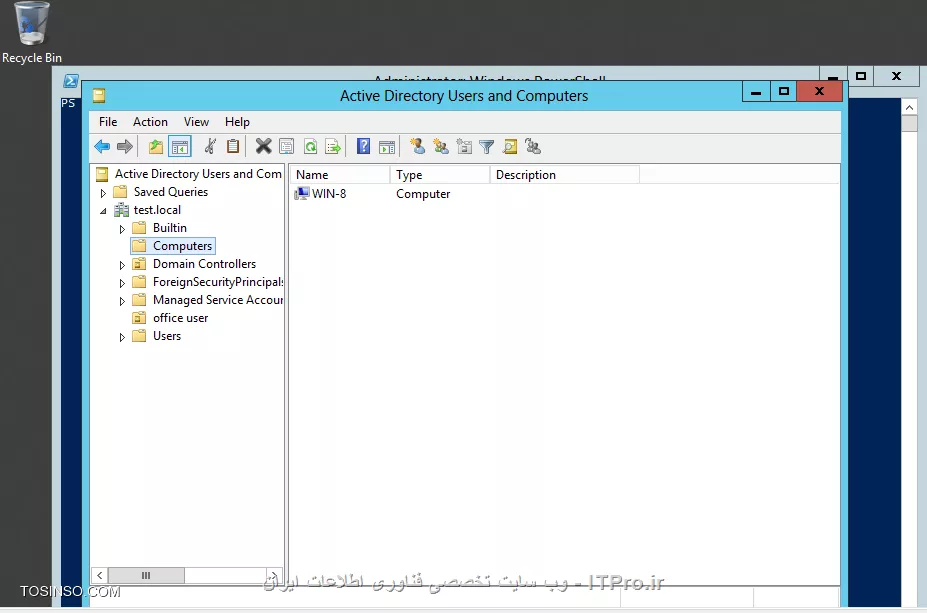Expand the ForeignSecurityPrincipals node
This screenshot has width=927, height=613.
coord(122,283)
